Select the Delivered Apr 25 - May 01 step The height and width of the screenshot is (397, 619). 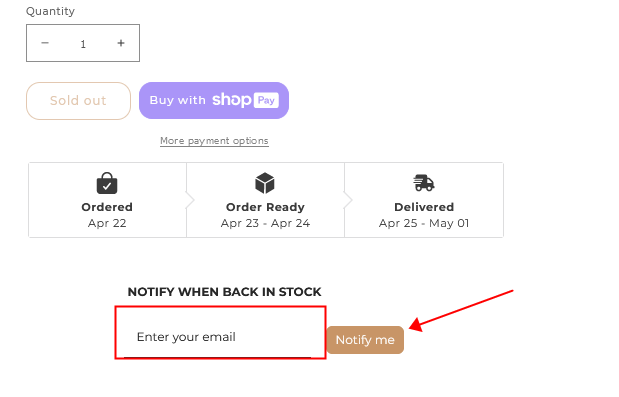pos(424,200)
